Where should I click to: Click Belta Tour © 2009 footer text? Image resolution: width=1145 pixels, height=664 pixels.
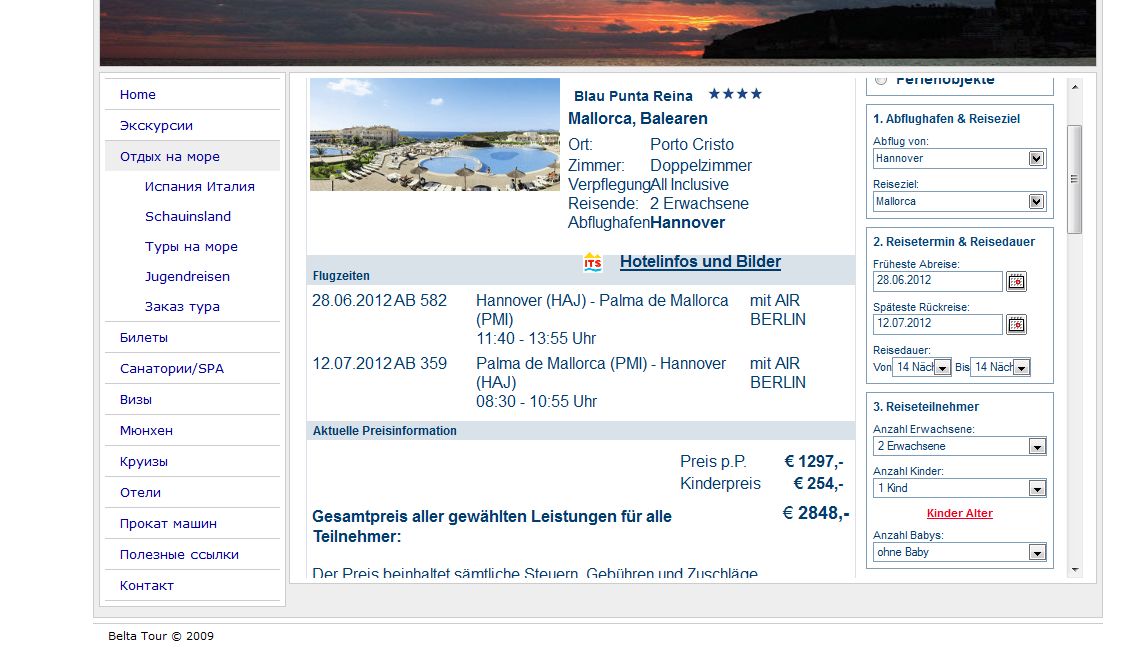tap(161, 636)
